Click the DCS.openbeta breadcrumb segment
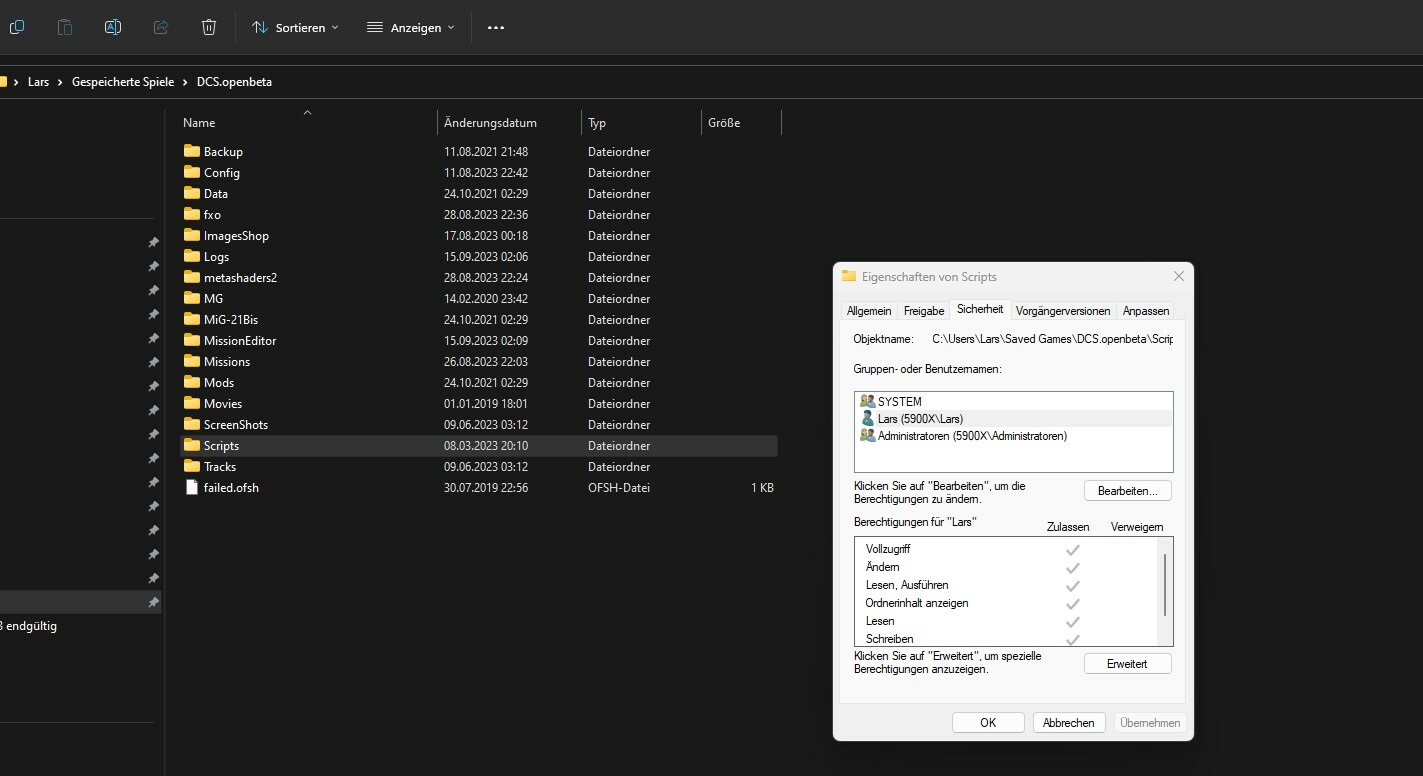Viewport: 1423px width, 776px height. coord(234,82)
